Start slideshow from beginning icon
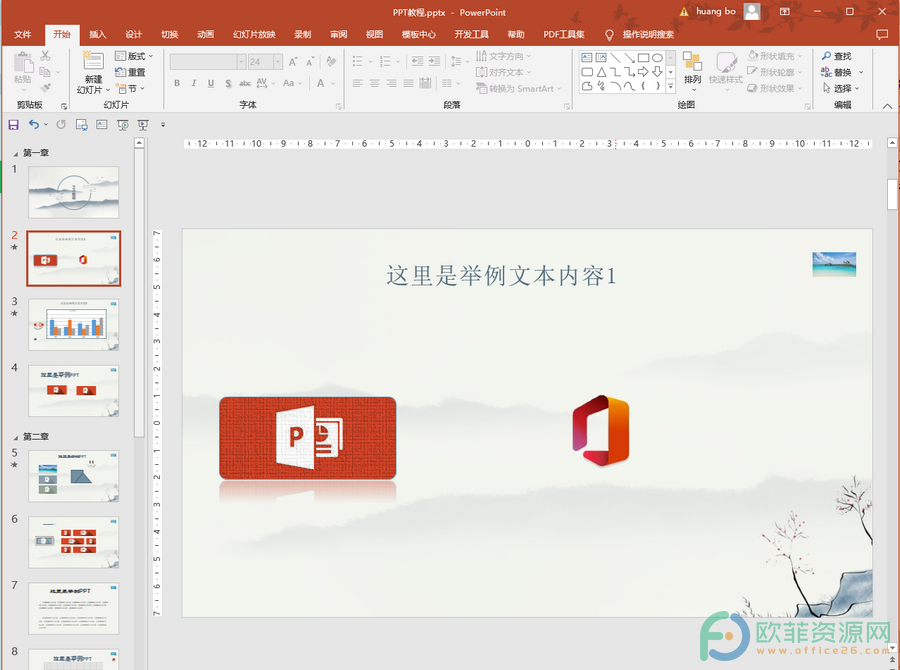900x670 pixels. (x=123, y=125)
